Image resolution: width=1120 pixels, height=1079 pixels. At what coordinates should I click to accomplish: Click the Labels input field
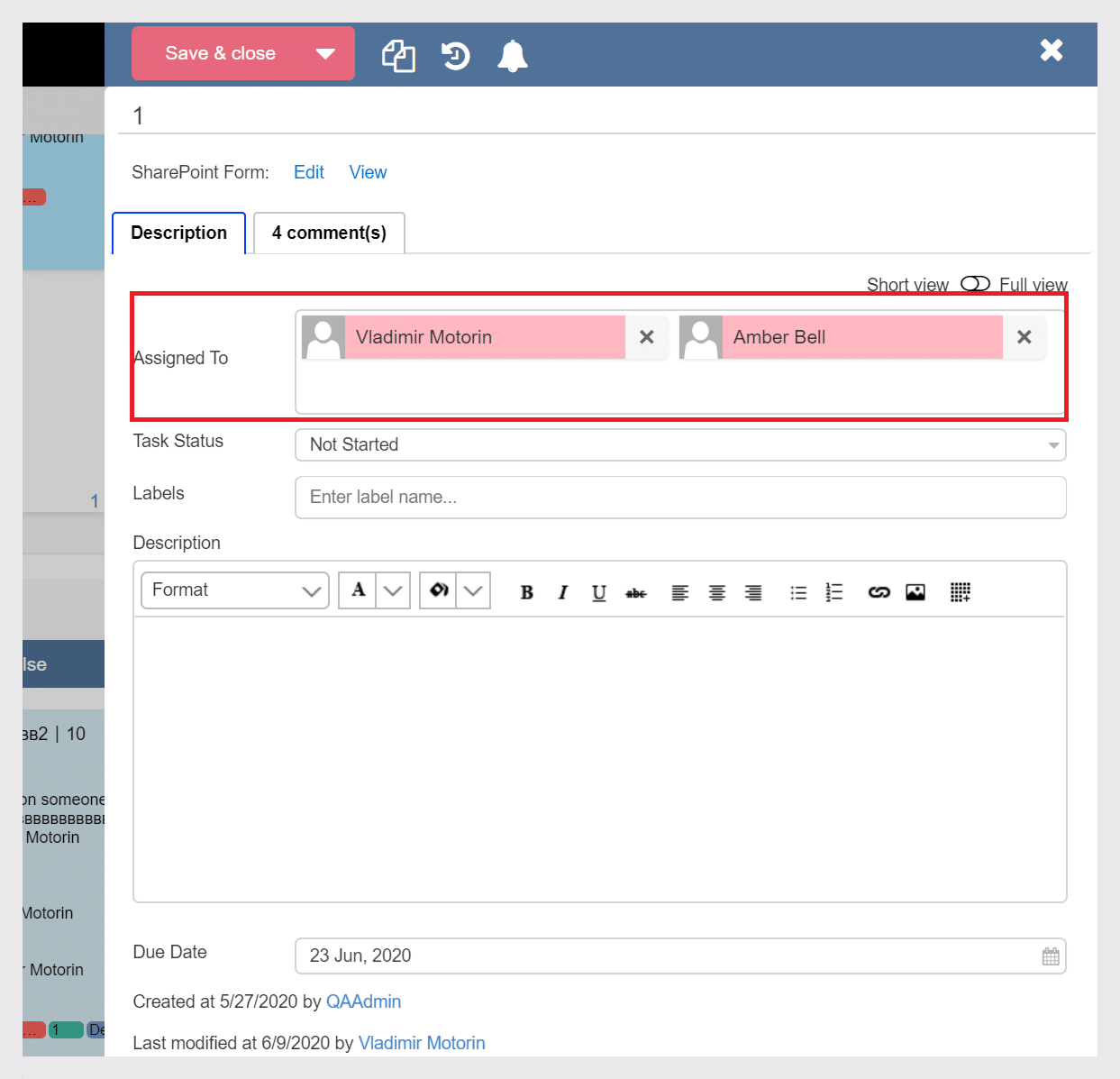pyautogui.click(x=680, y=497)
